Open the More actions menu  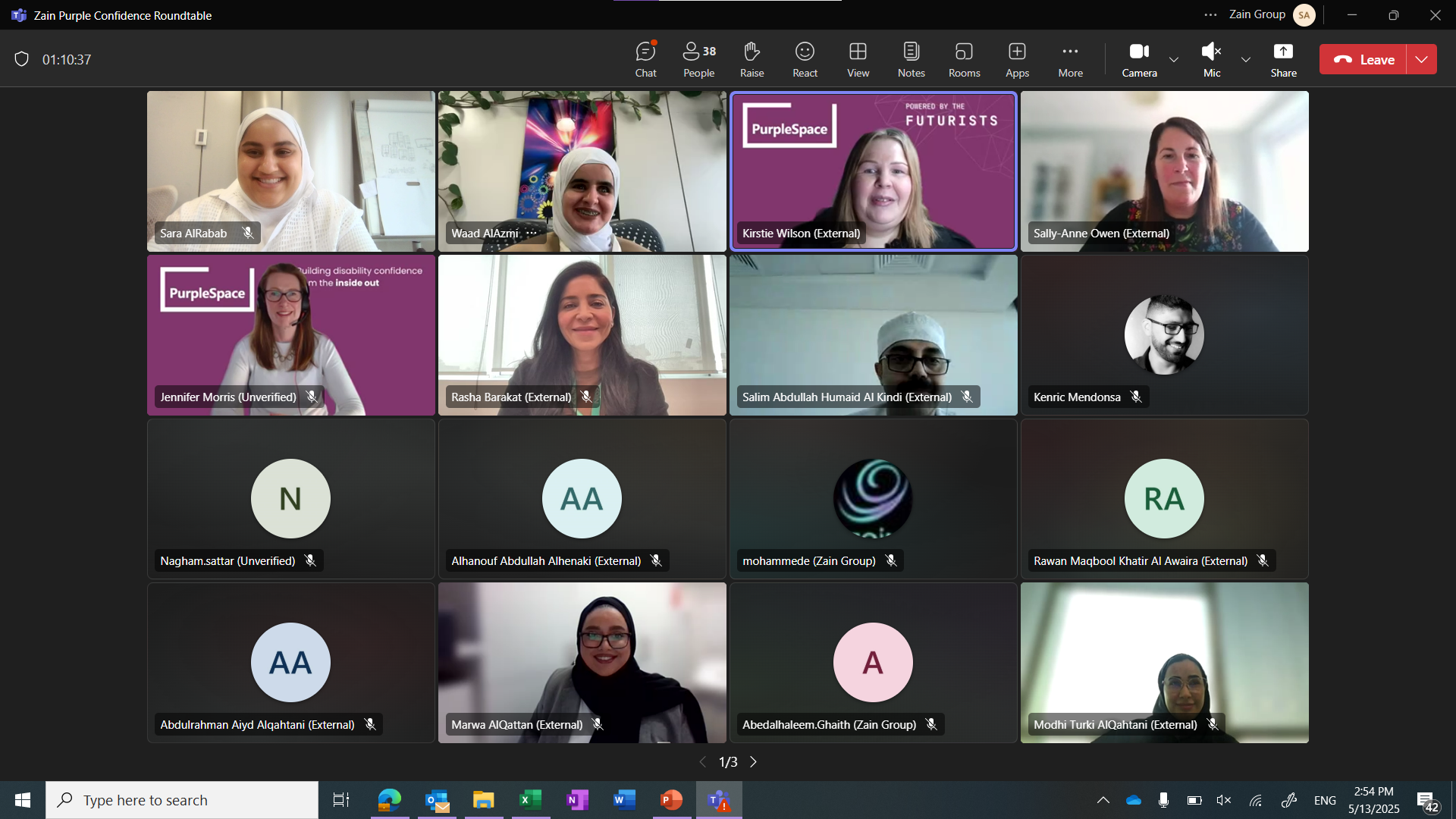click(1070, 59)
